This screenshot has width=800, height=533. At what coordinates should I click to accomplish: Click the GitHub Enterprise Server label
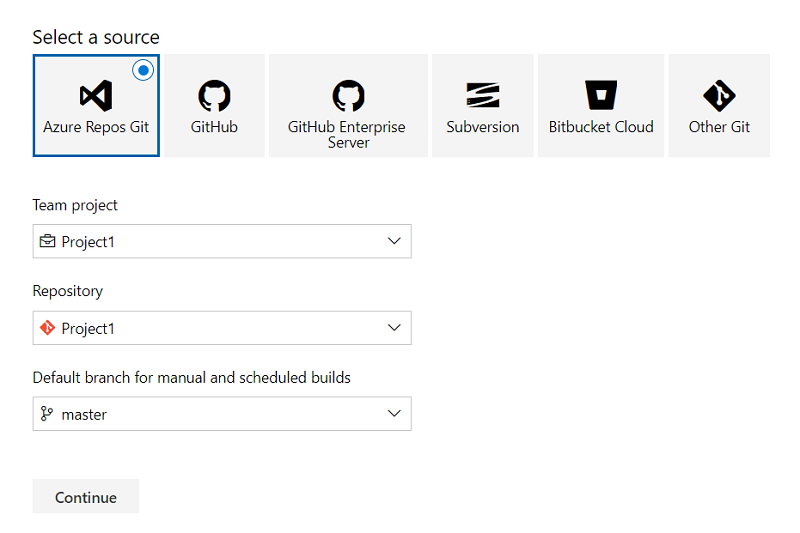click(x=347, y=134)
